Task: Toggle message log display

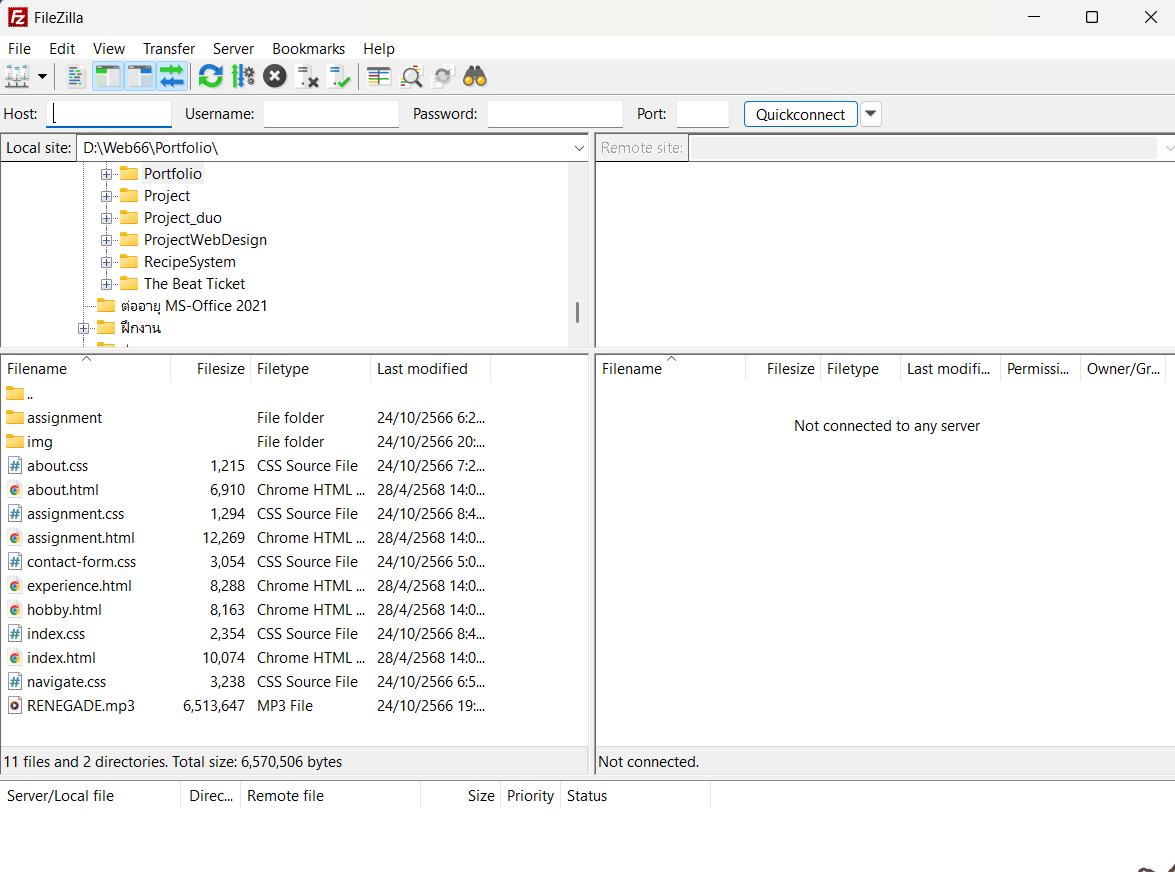Action: tap(76, 76)
